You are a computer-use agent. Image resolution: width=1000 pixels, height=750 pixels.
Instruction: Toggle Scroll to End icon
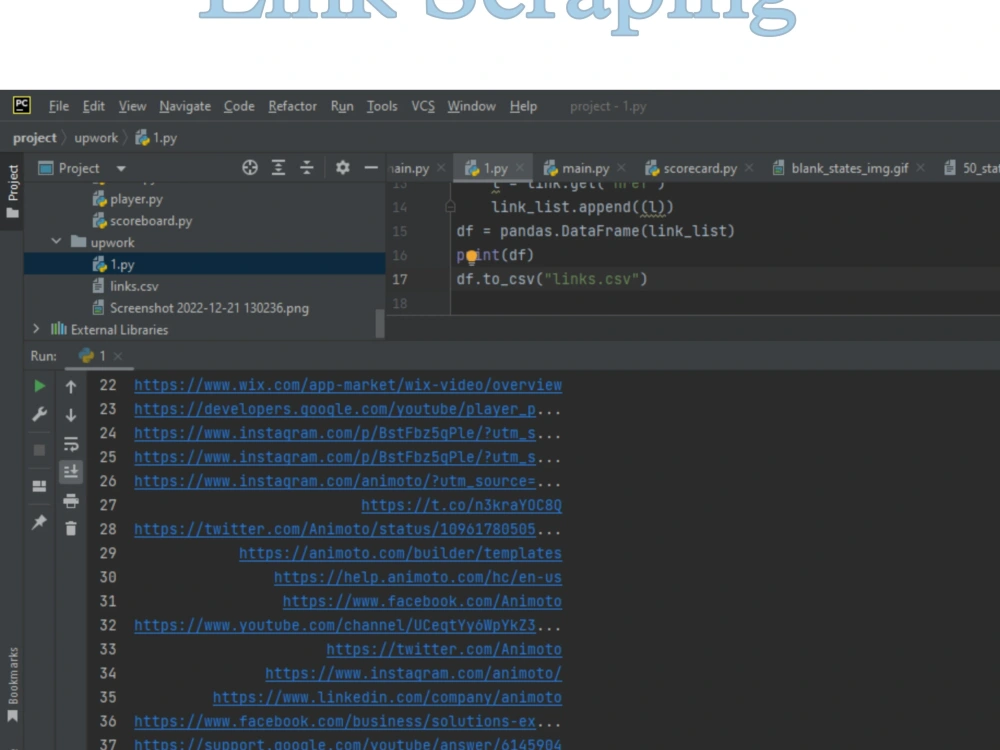click(x=71, y=472)
